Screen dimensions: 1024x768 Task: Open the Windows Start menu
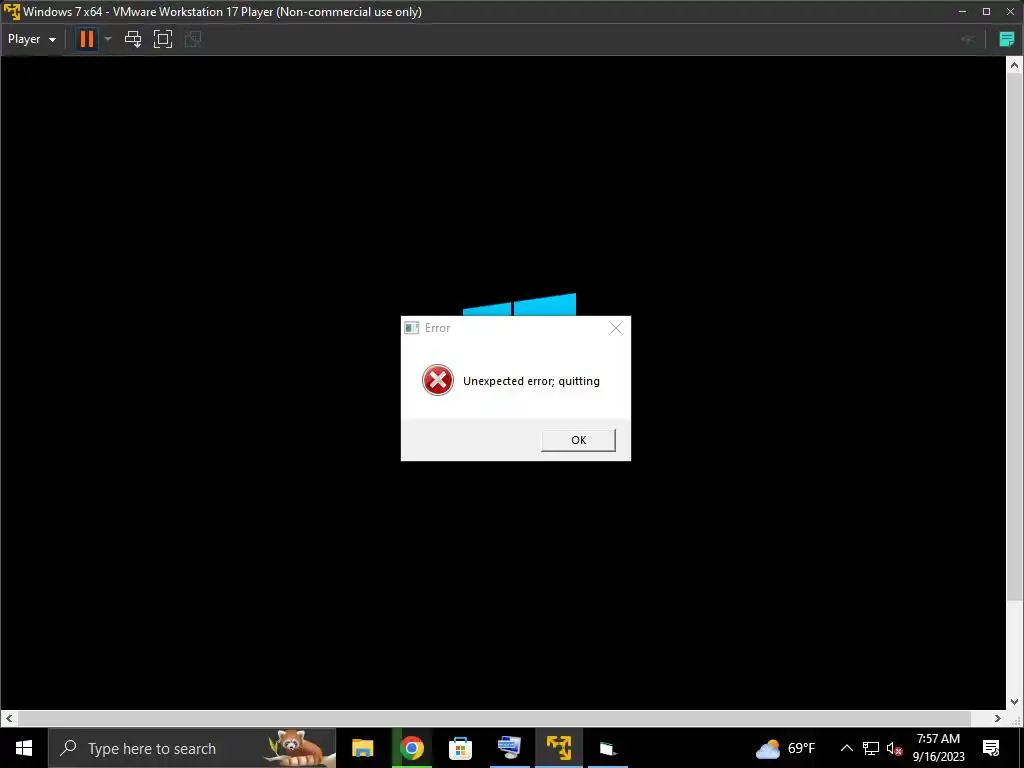click(24, 748)
